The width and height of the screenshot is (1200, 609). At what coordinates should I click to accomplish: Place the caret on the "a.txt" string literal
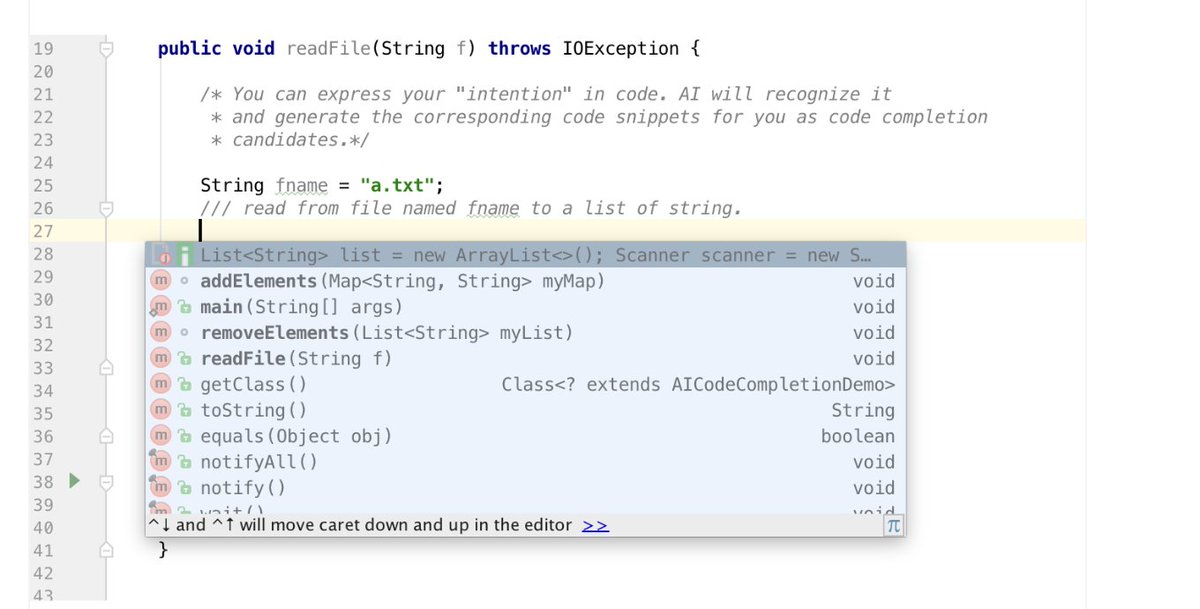click(x=399, y=186)
